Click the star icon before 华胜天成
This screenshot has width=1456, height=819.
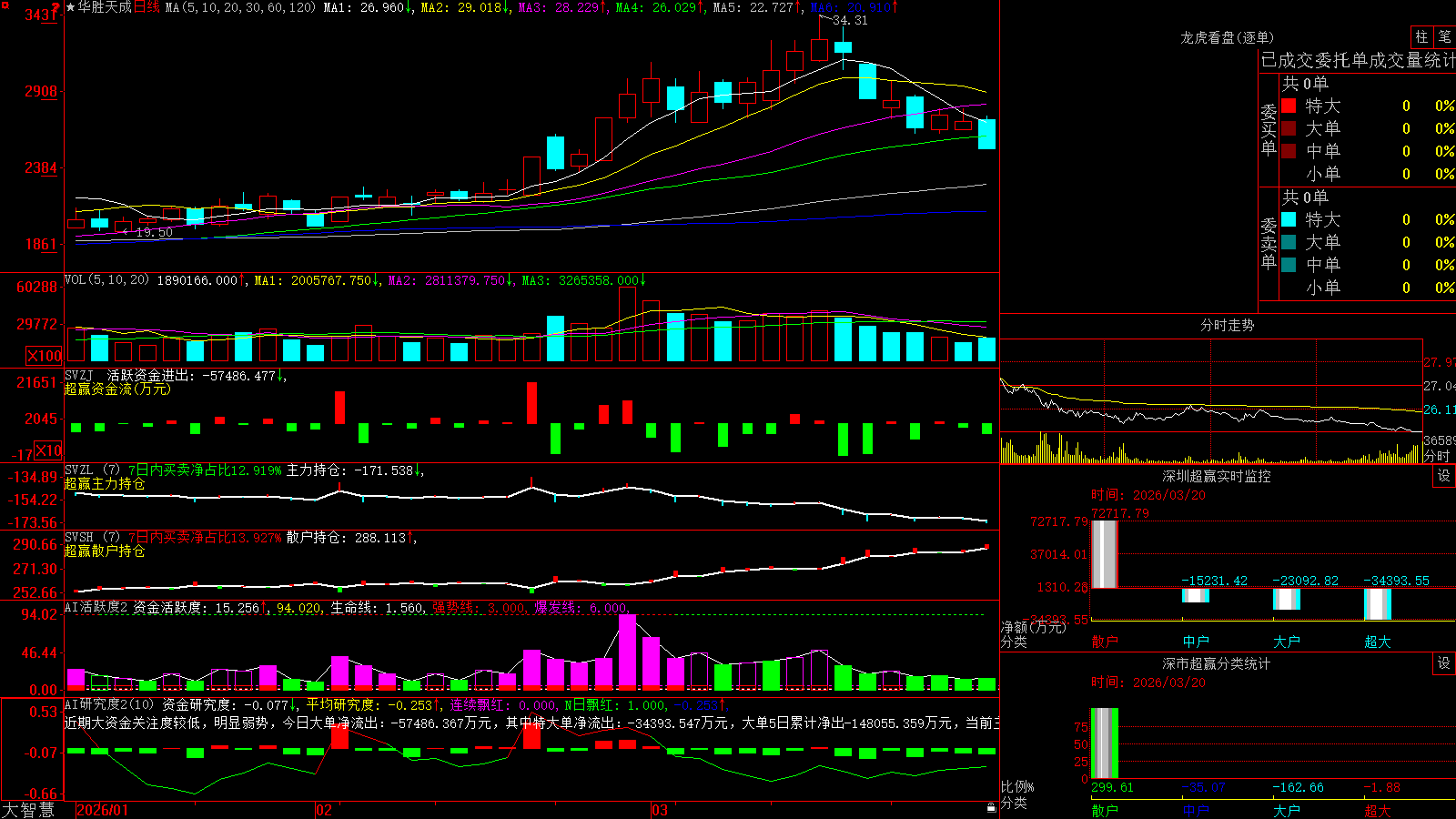[70, 7]
